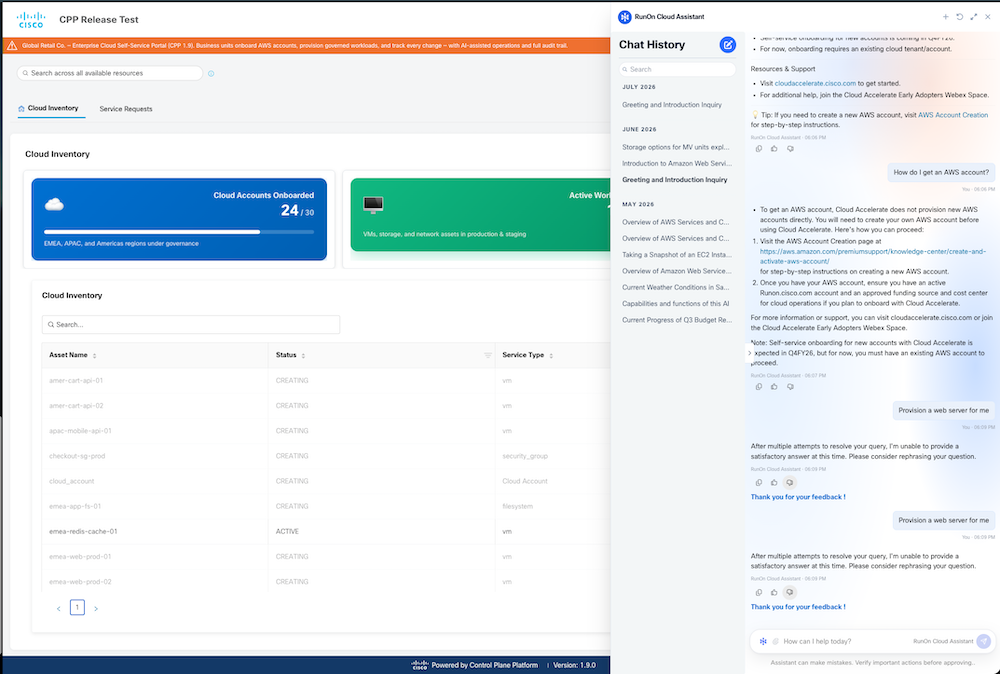This screenshot has width=1000, height=674.
Task: Copy the 06:06 PM assistant reply
Action: coord(759,149)
